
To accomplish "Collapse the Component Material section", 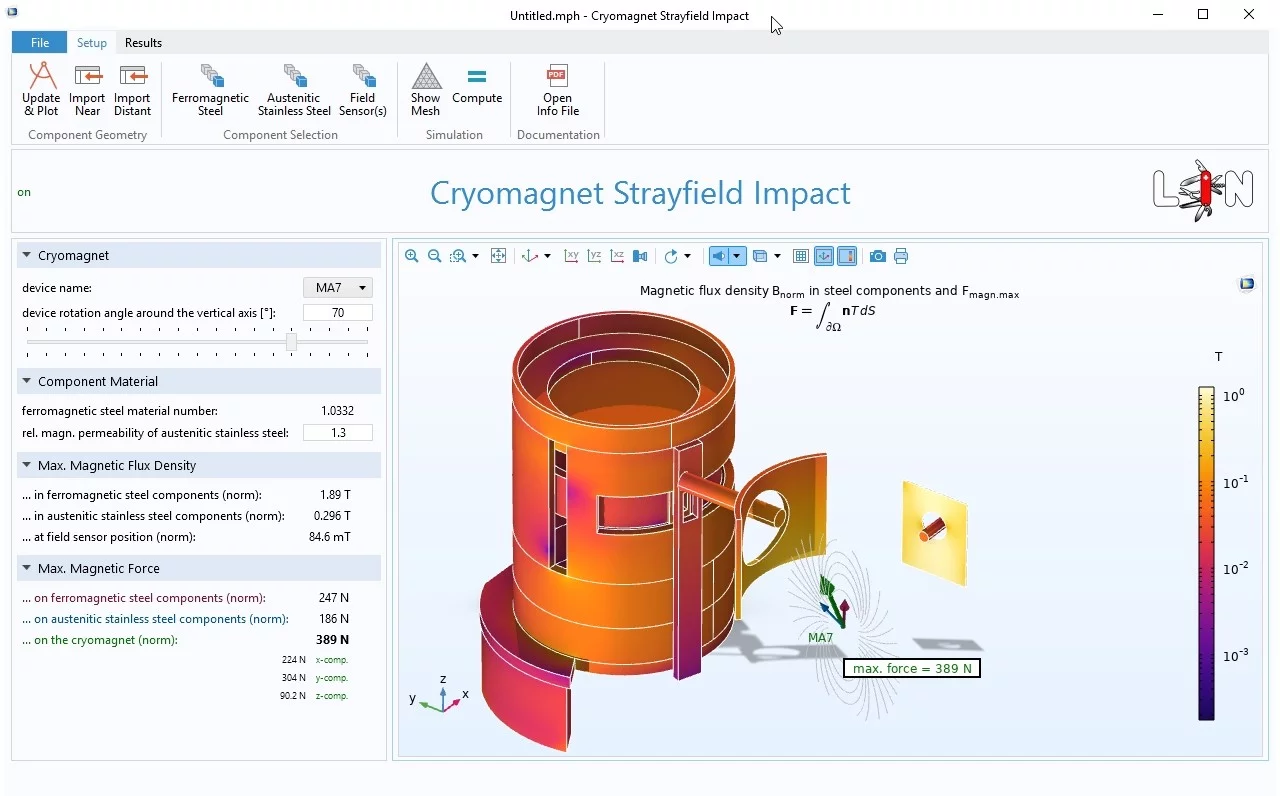I will click(x=27, y=382).
